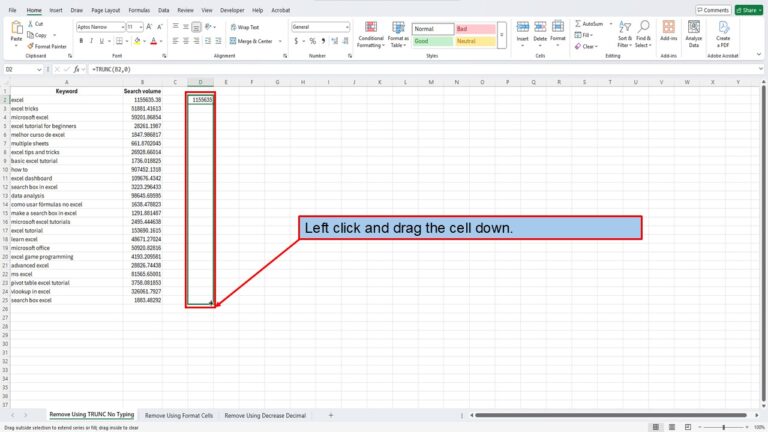Open the General number format dropdown
This screenshot has height=432, width=768.
click(347, 27)
